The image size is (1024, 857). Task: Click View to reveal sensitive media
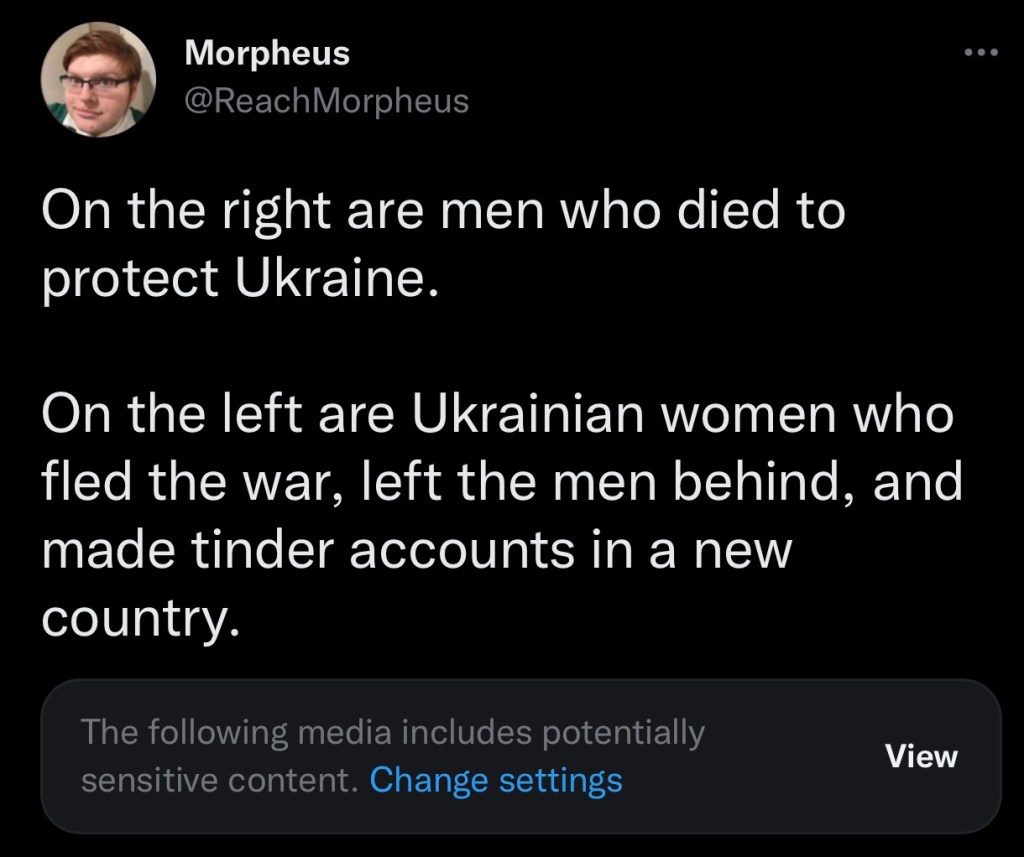[921, 756]
